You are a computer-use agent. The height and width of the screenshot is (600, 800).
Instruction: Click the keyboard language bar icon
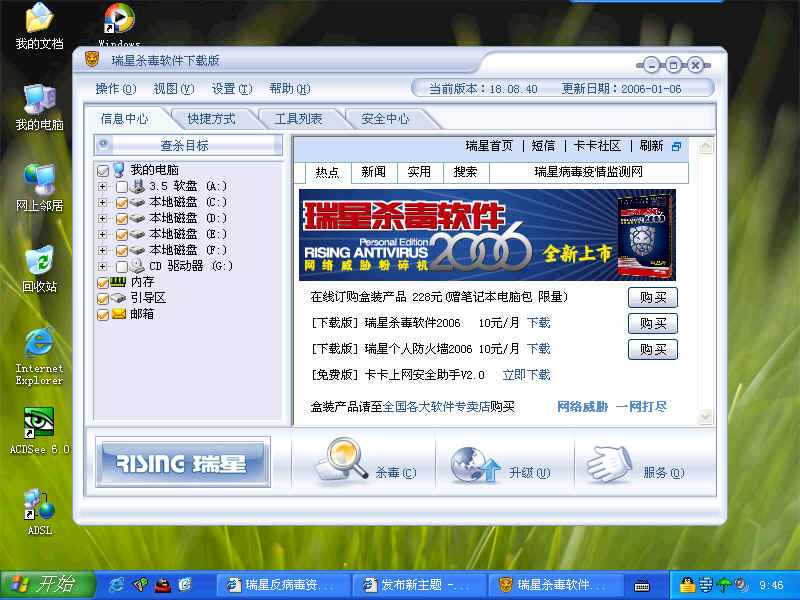(642, 586)
